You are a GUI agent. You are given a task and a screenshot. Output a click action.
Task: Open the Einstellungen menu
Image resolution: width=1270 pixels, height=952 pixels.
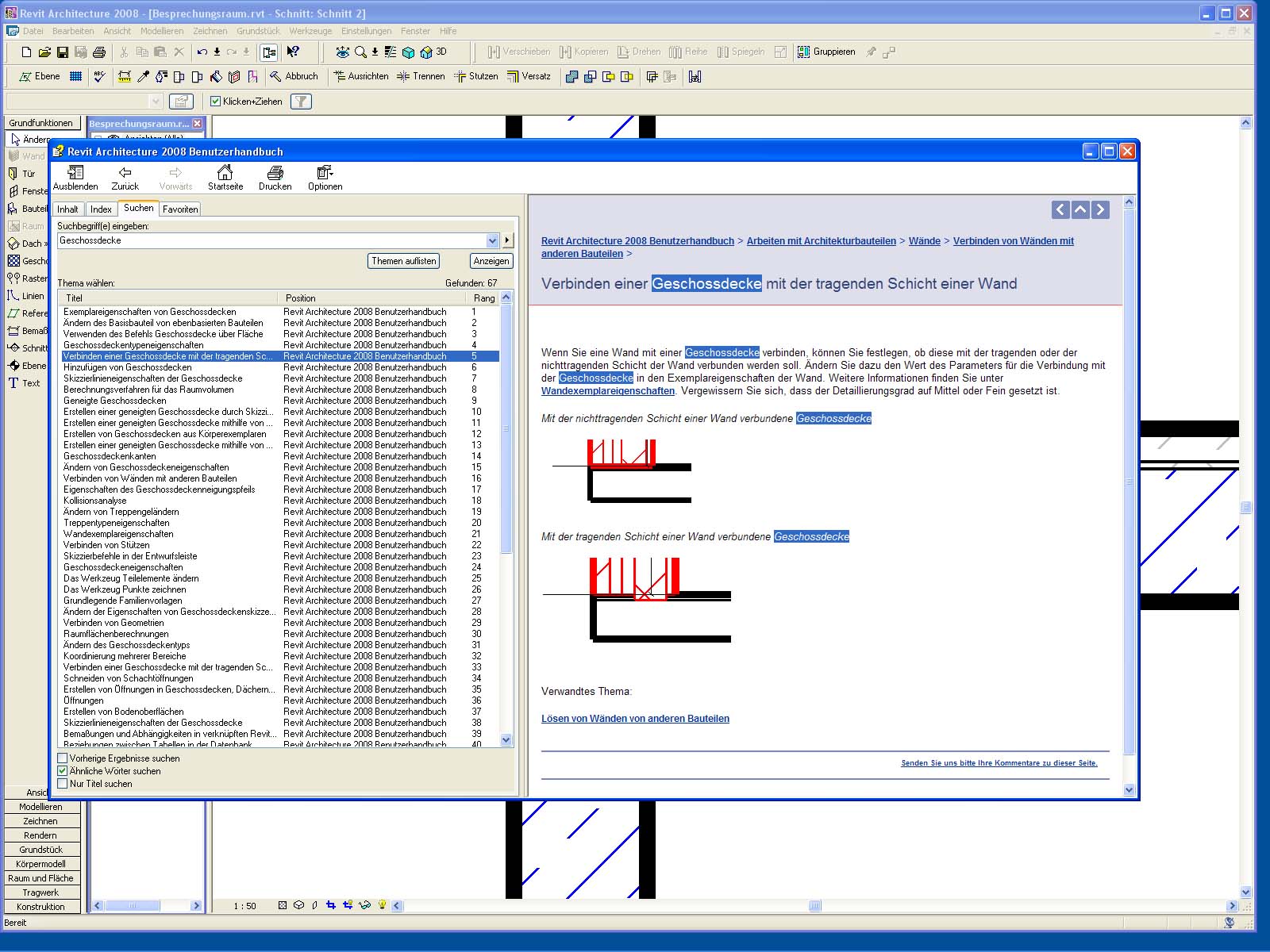[366, 31]
